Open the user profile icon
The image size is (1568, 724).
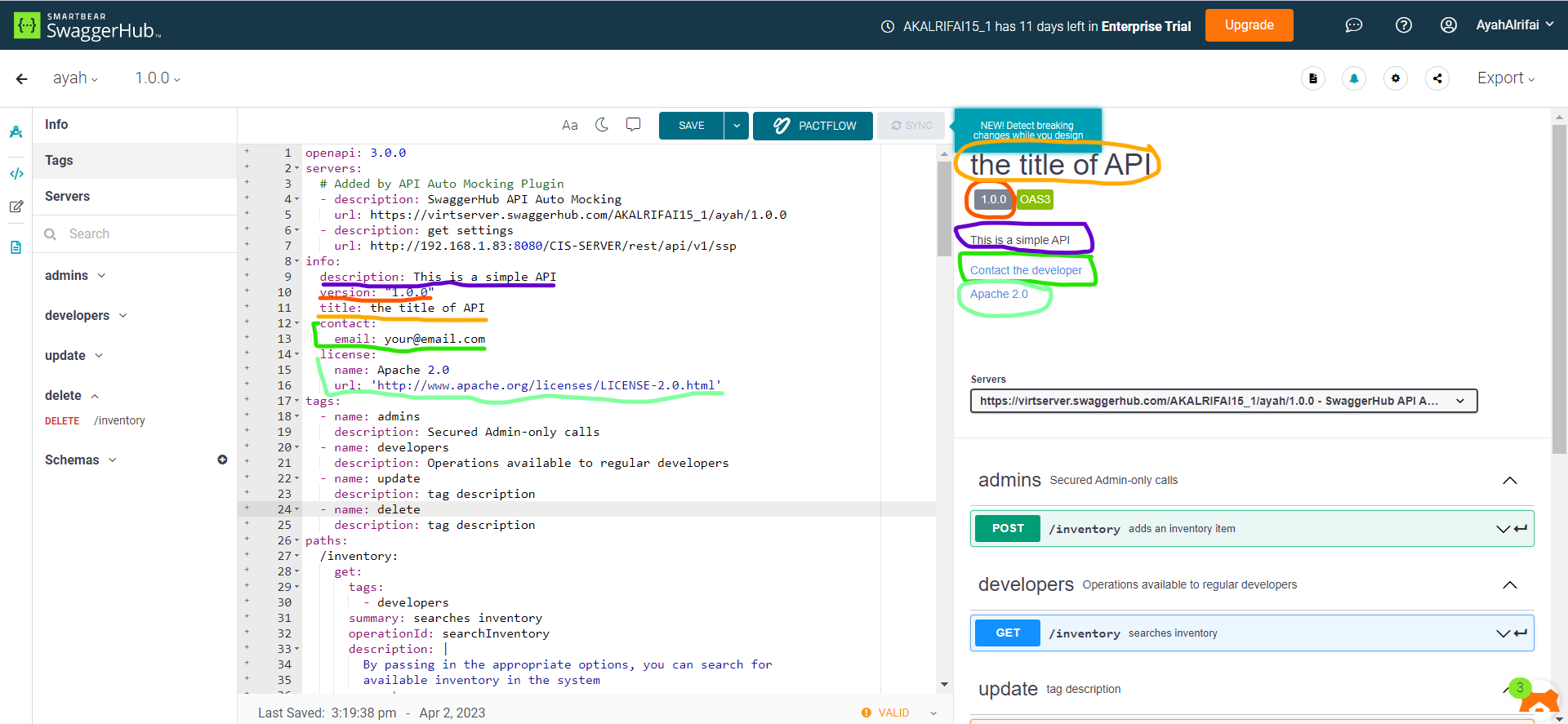coord(1448,25)
